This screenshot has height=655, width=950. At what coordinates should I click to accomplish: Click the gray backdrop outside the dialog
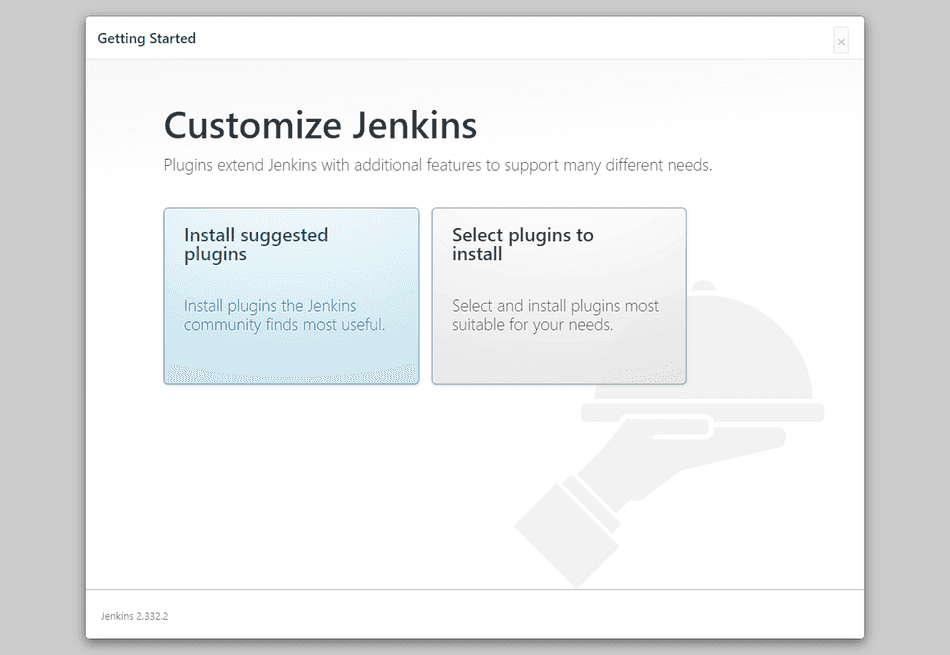40,330
